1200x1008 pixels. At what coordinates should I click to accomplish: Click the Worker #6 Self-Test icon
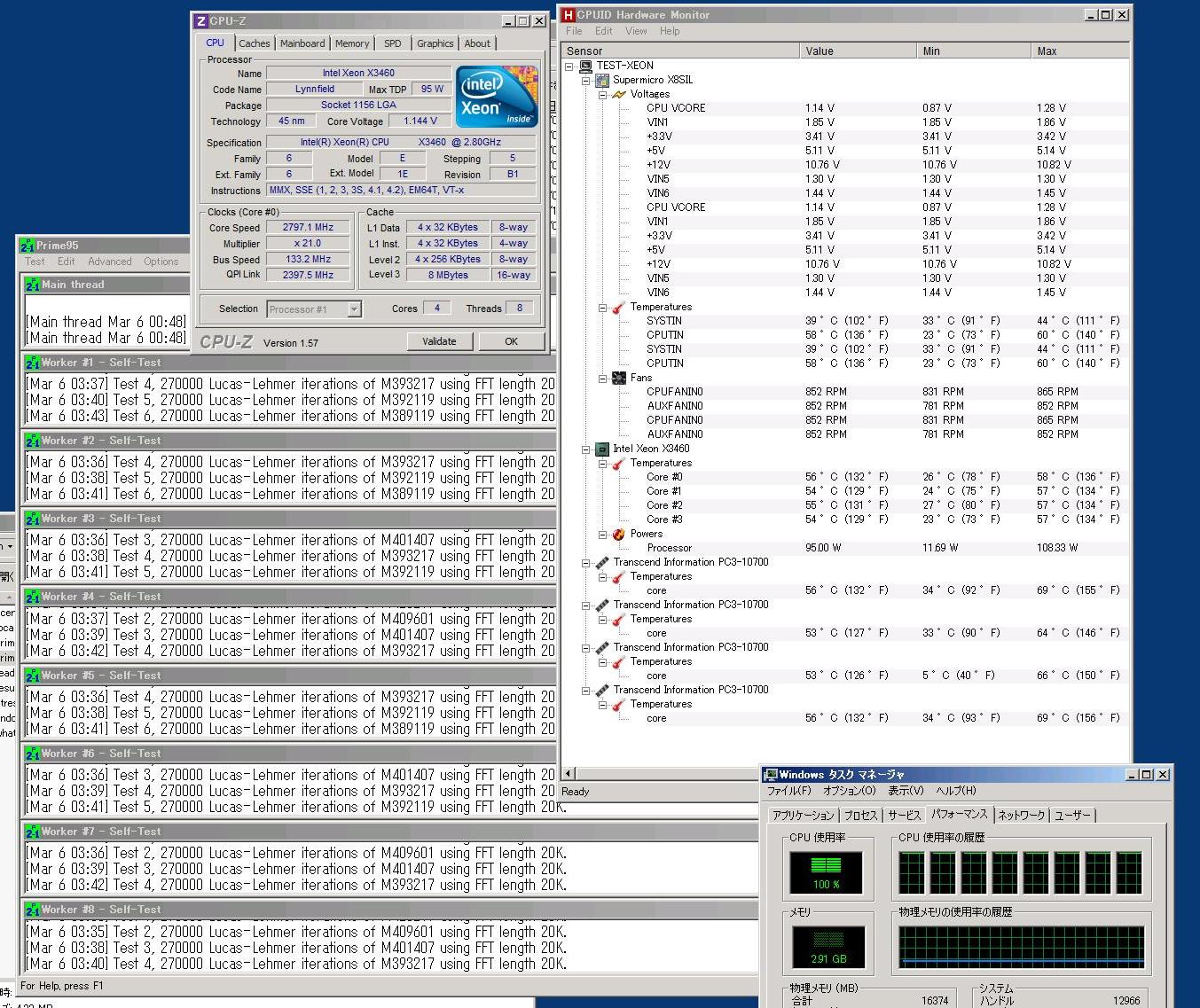(33, 754)
